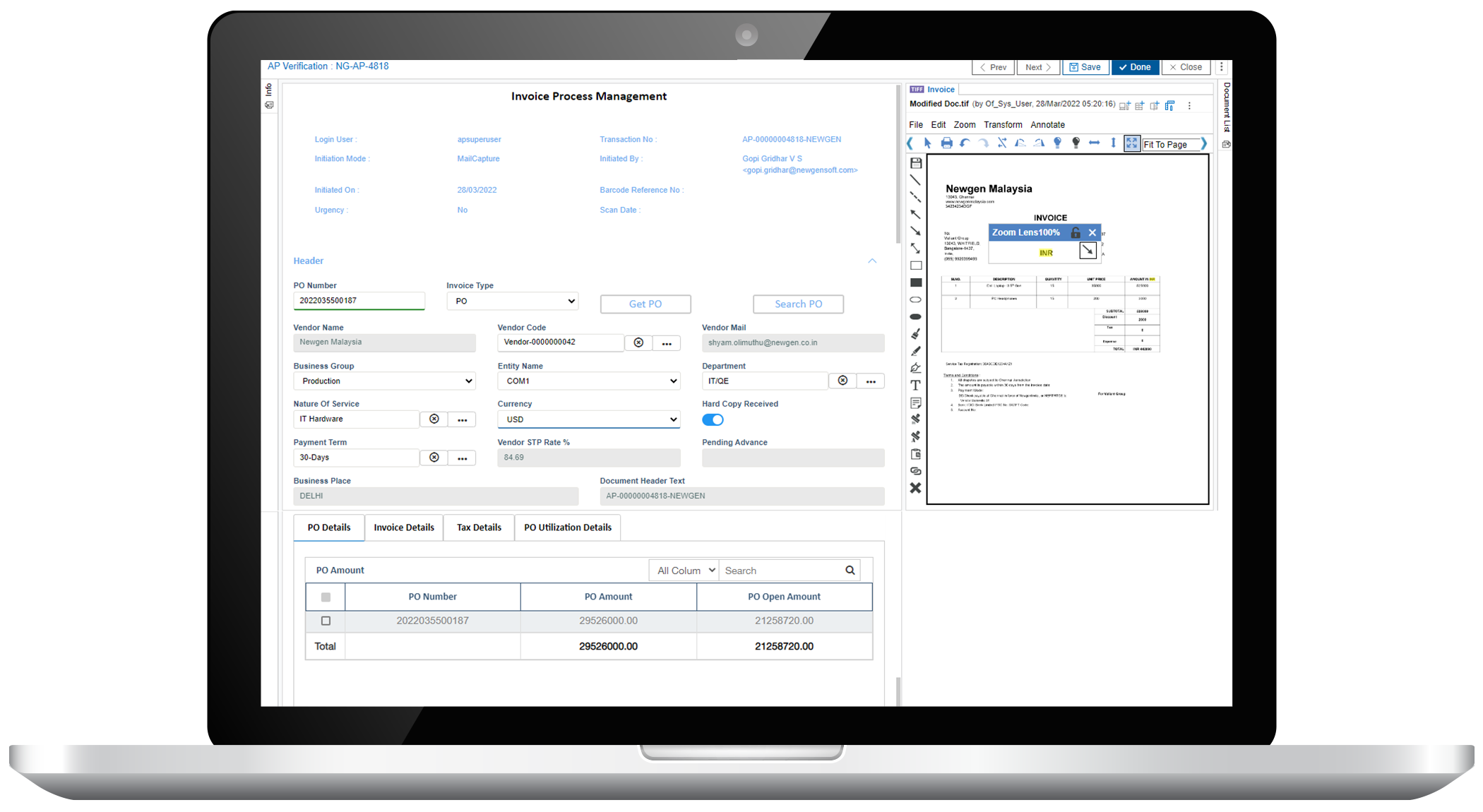Open the Fit To Page zoom combo box
Screen dimensions: 1483x812
point(1171,144)
